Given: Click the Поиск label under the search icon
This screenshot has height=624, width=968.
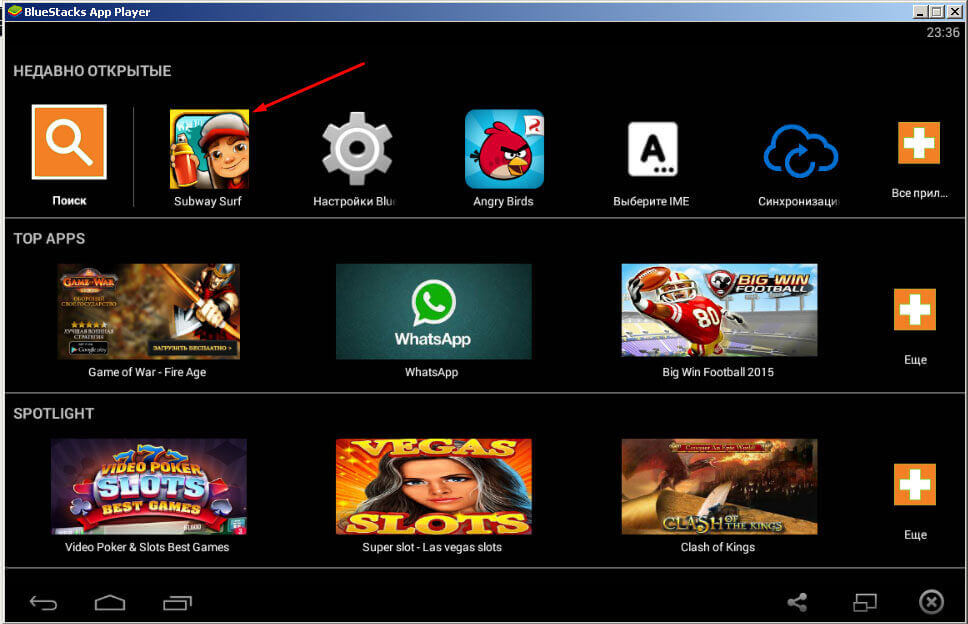Looking at the screenshot, I should [x=69, y=201].
